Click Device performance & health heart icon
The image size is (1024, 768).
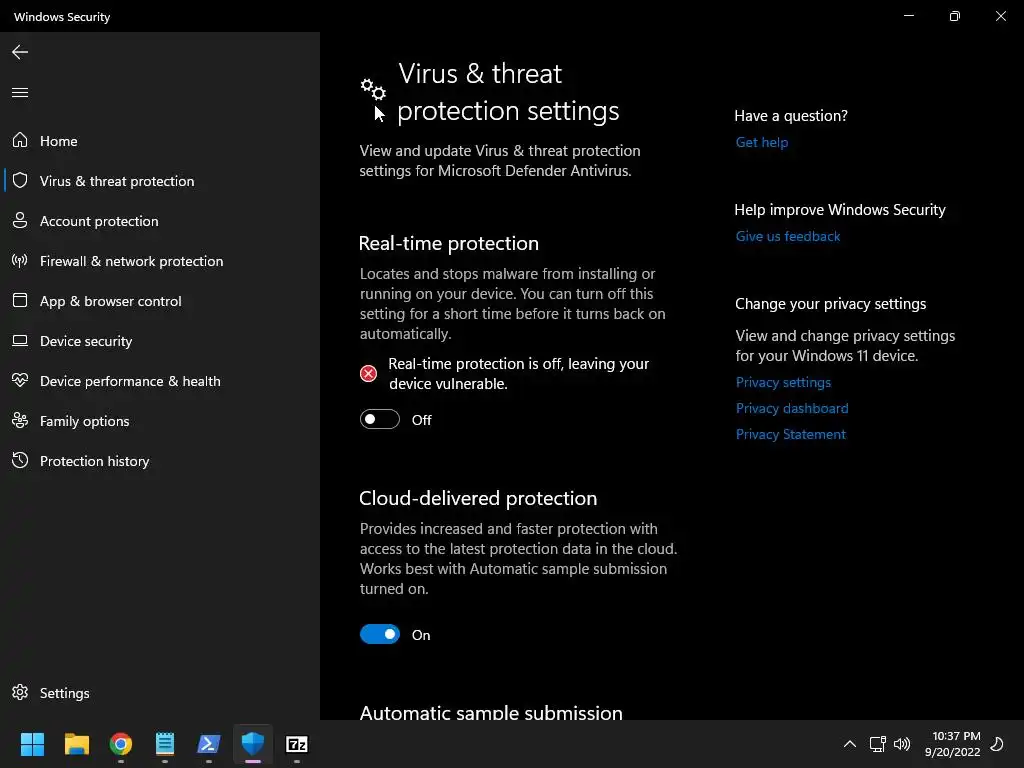coord(20,381)
